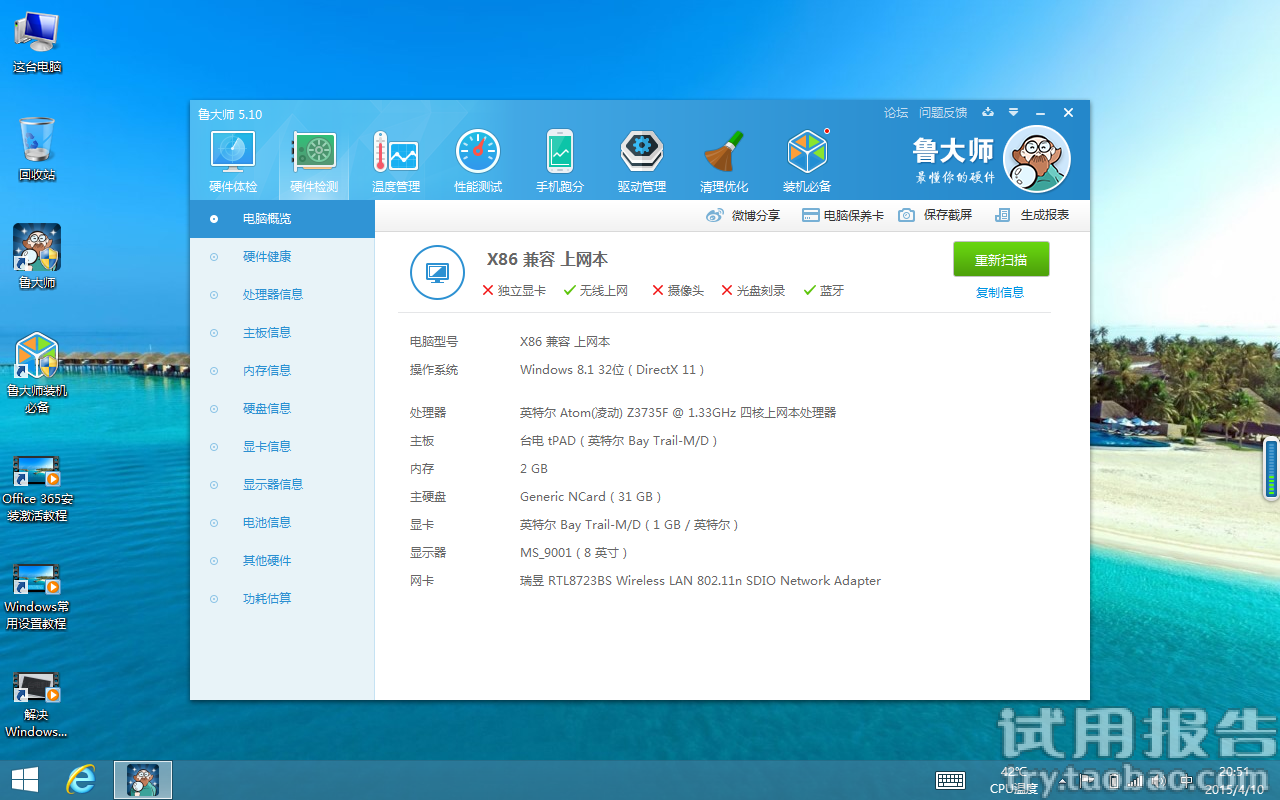Image resolution: width=1280 pixels, height=800 pixels.
Task: Open the 清理优化 cleanup broom tool
Action: [724, 162]
